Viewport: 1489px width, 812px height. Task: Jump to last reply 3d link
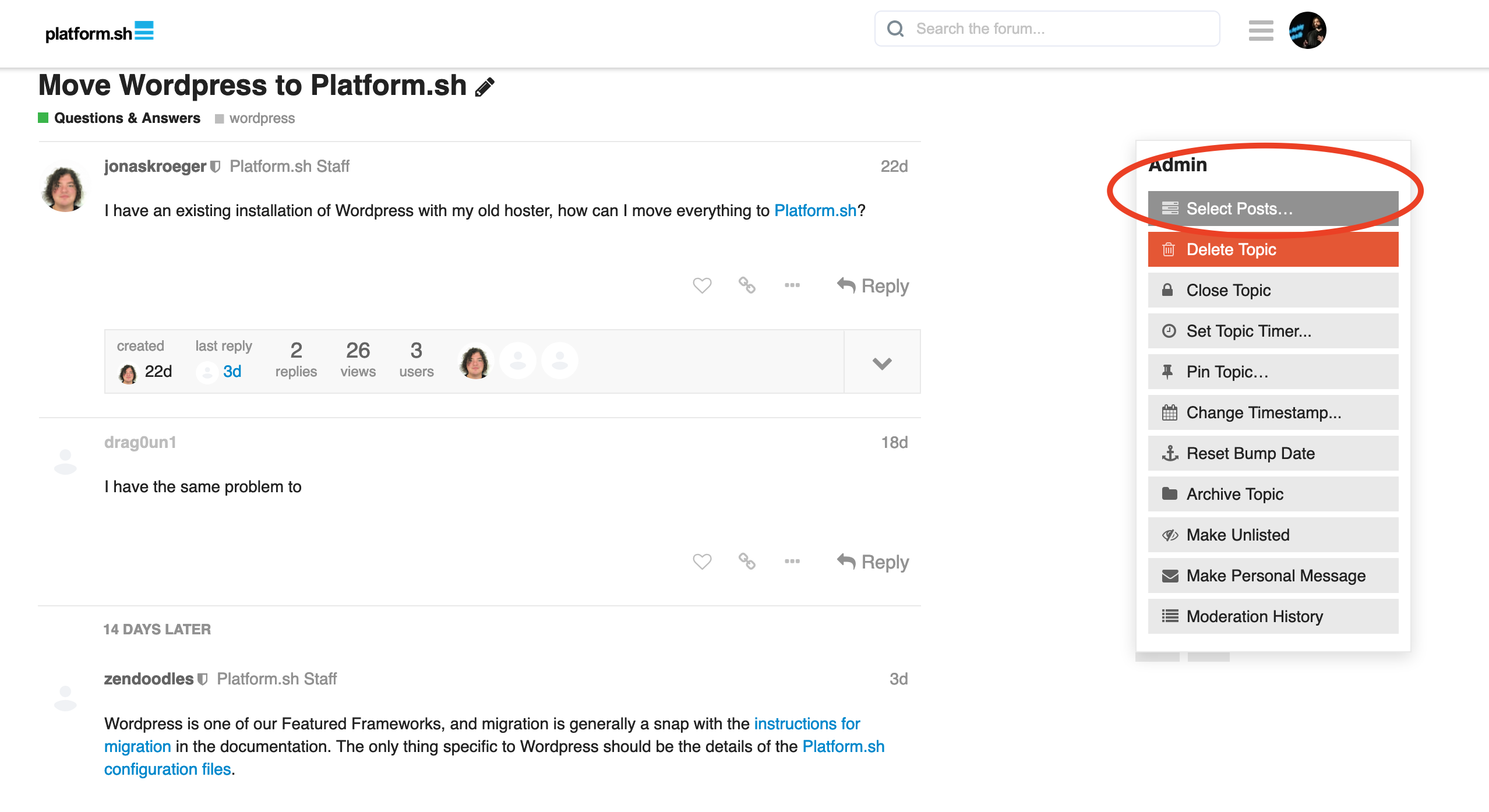click(x=232, y=372)
